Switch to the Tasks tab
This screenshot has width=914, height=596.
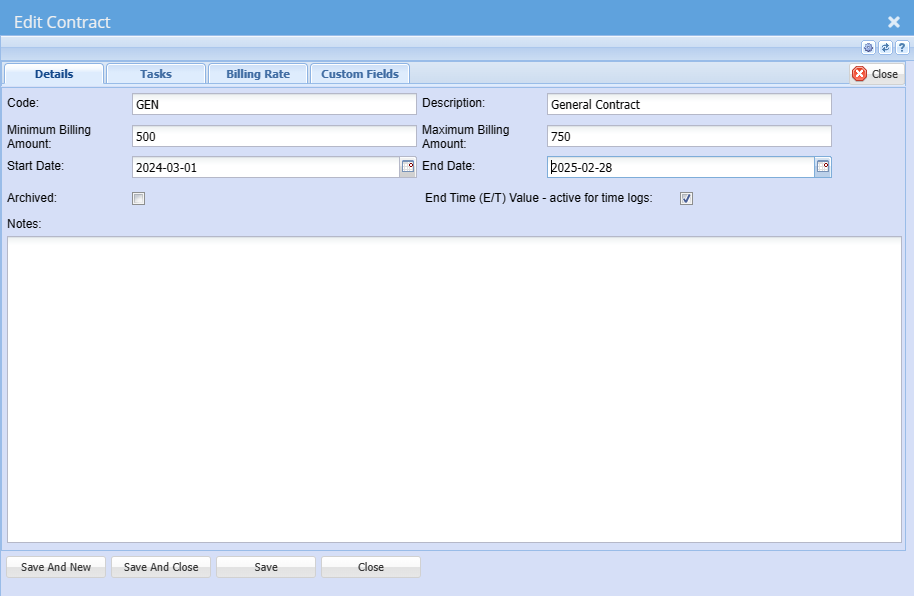pos(156,74)
